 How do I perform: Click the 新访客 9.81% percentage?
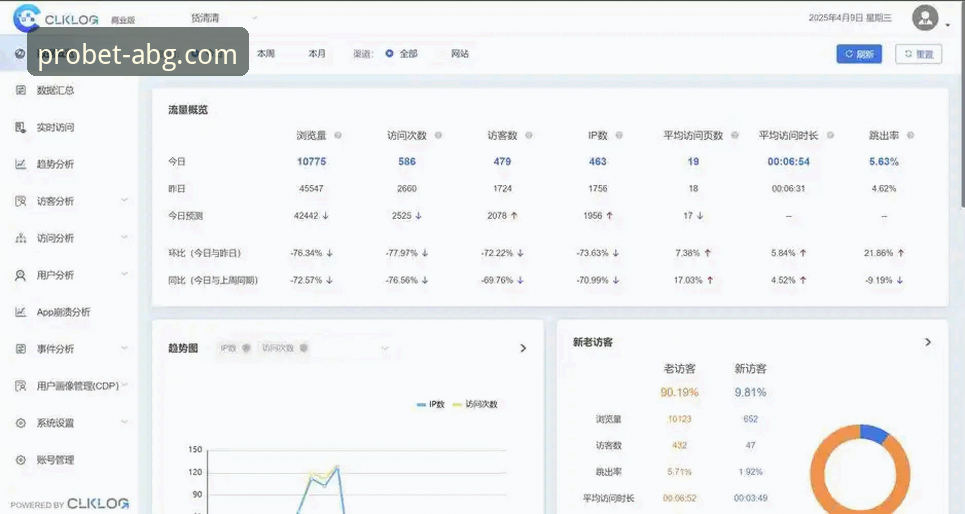coord(750,392)
